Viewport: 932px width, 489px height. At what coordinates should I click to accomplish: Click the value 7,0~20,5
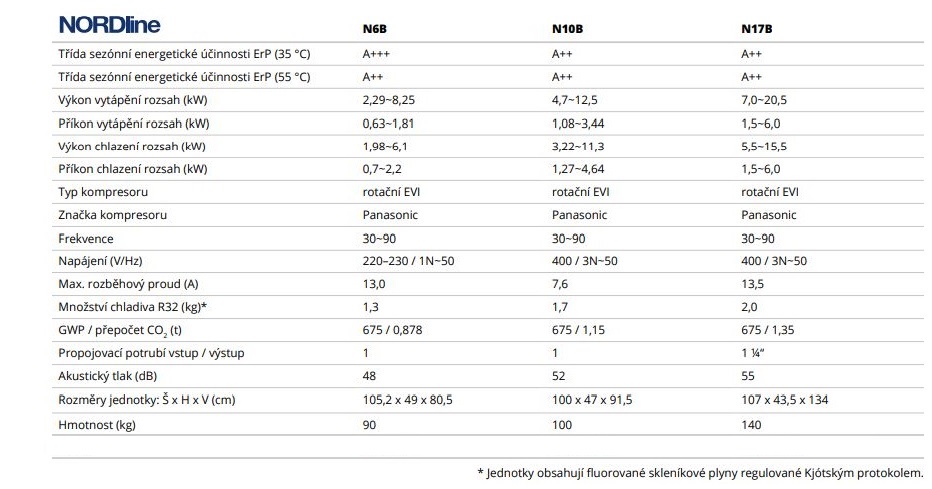click(764, 100)
